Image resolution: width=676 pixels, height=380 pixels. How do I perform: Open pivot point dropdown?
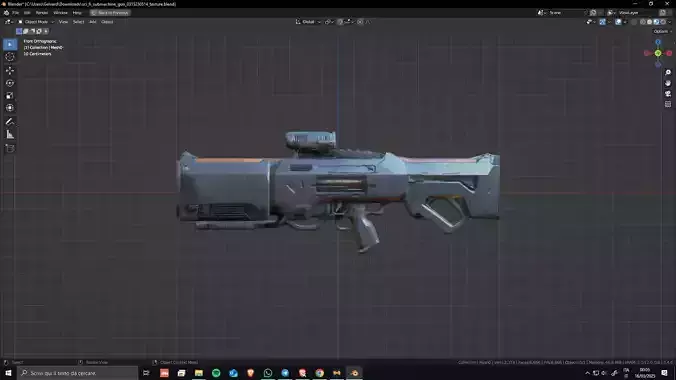click(x=329, y=22)
